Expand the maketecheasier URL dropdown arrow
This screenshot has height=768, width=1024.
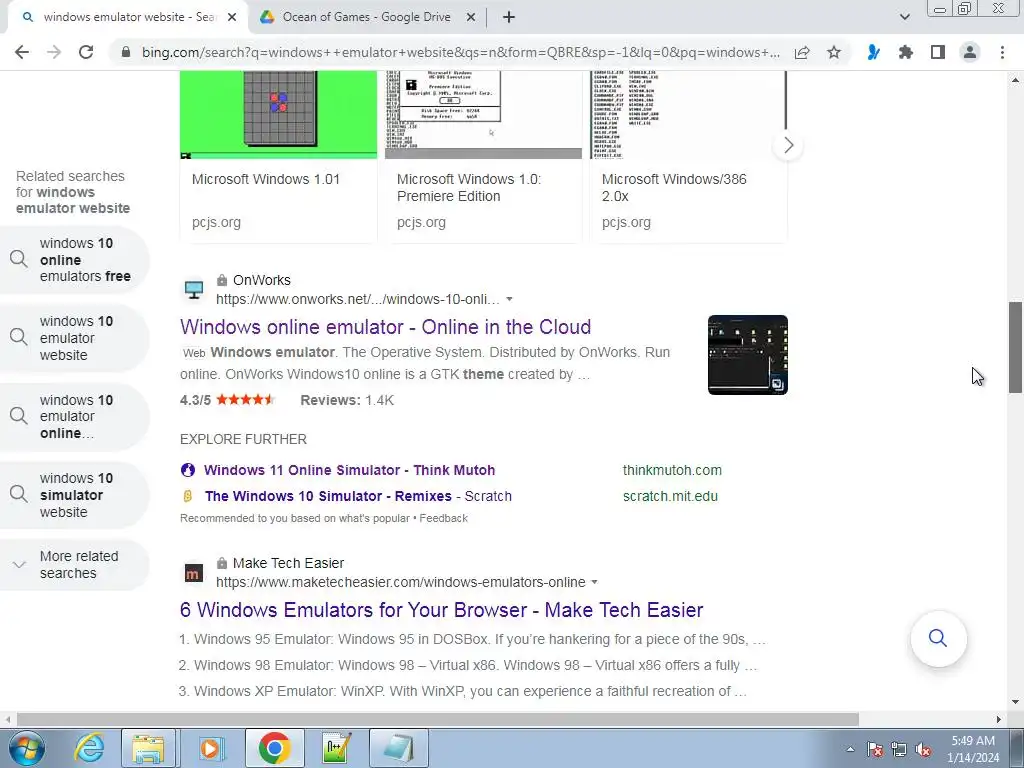click(x=594, y=582)
